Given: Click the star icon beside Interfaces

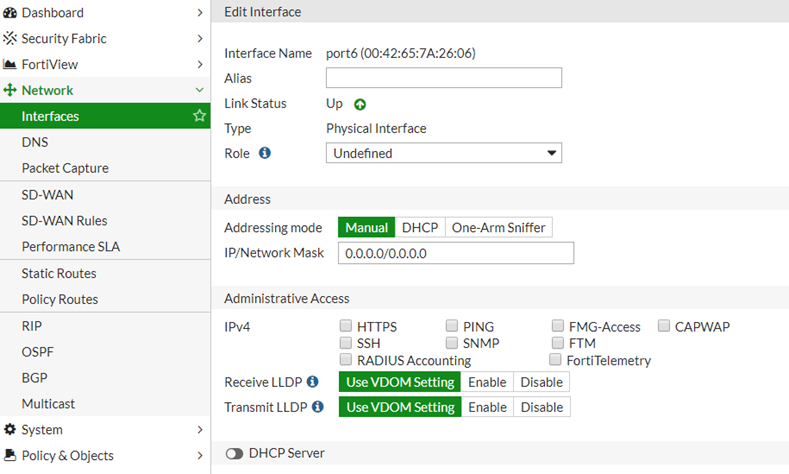Looking at the screenshot, I should (199, 116).
